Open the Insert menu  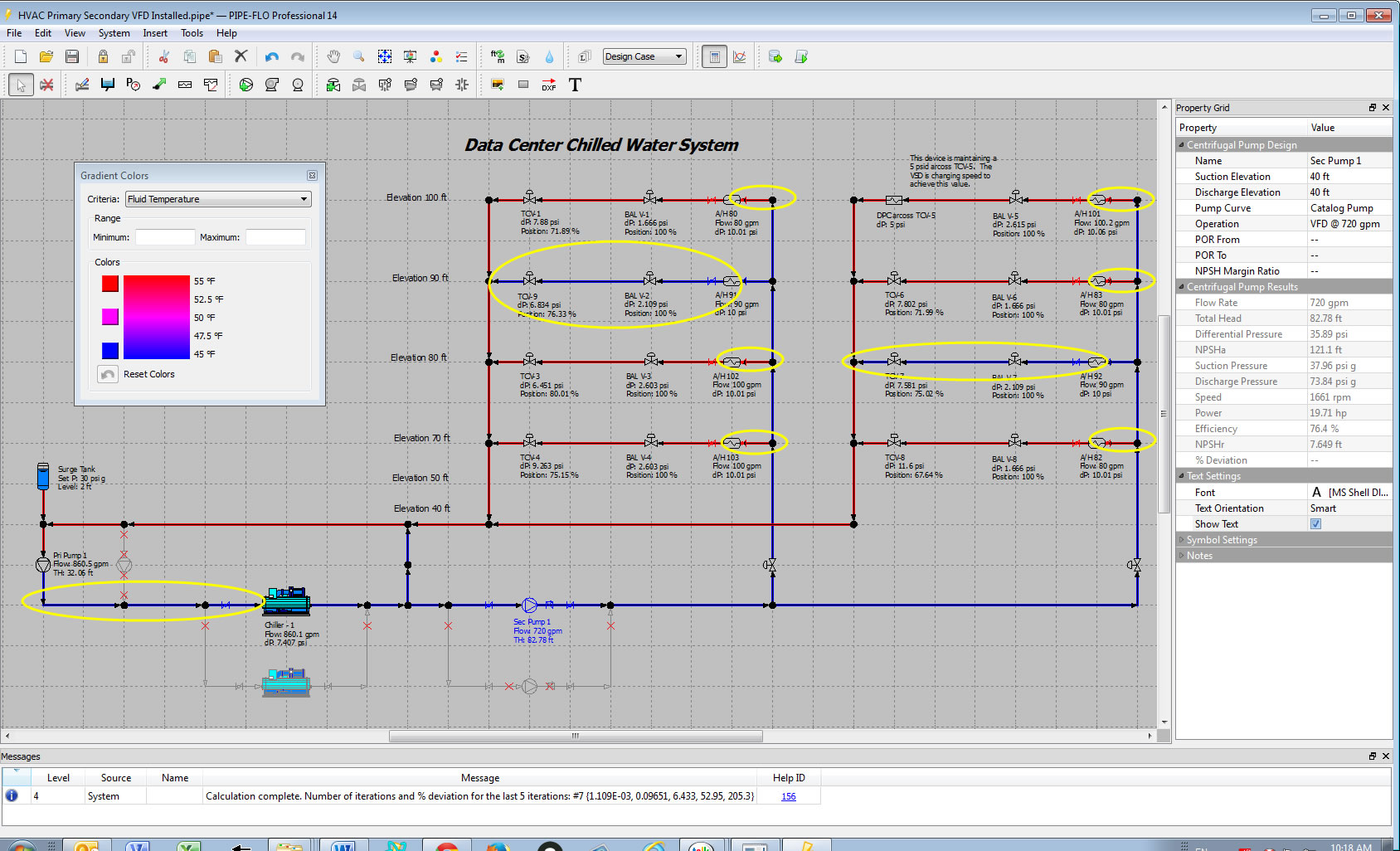tap(155, 33)
